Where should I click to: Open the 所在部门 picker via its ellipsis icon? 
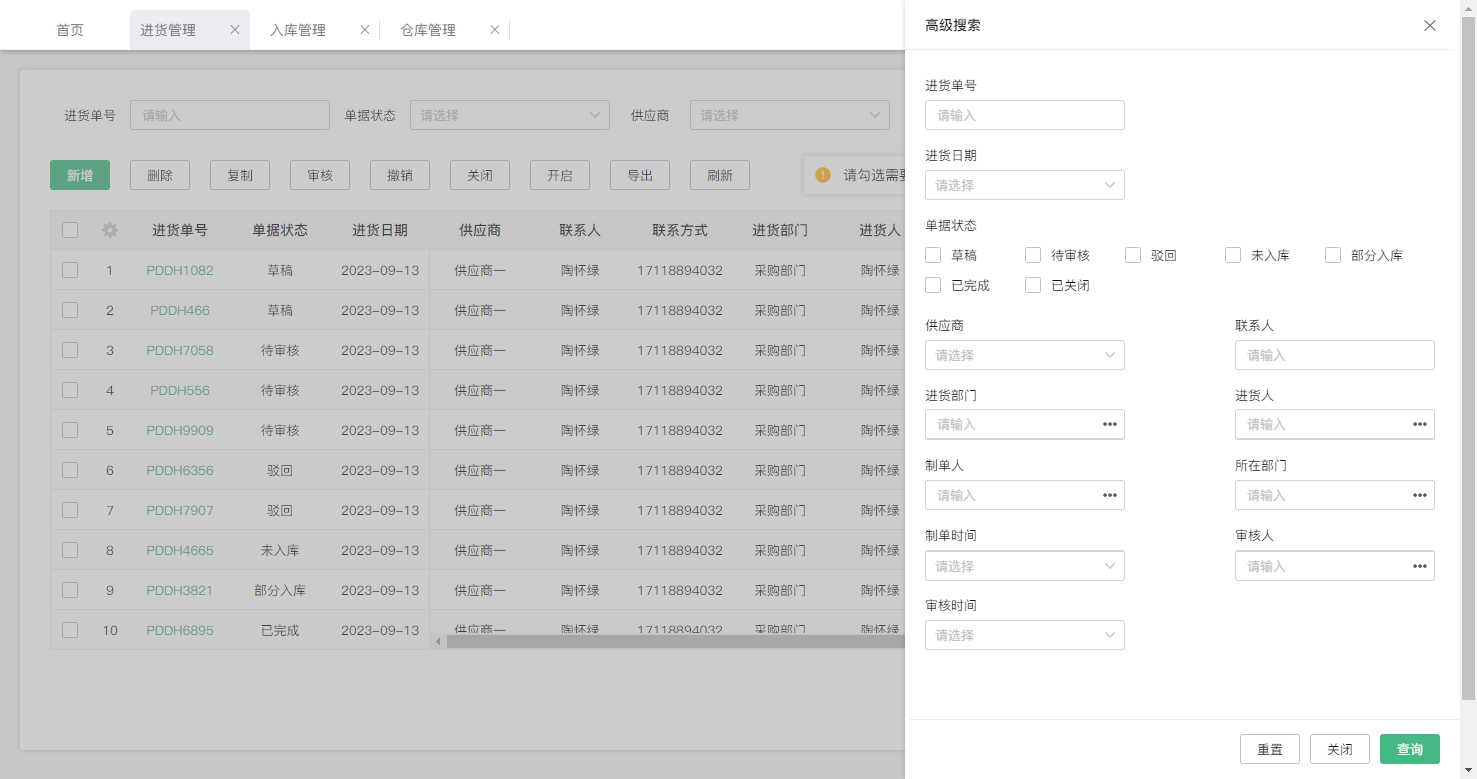pos(1420,495)
